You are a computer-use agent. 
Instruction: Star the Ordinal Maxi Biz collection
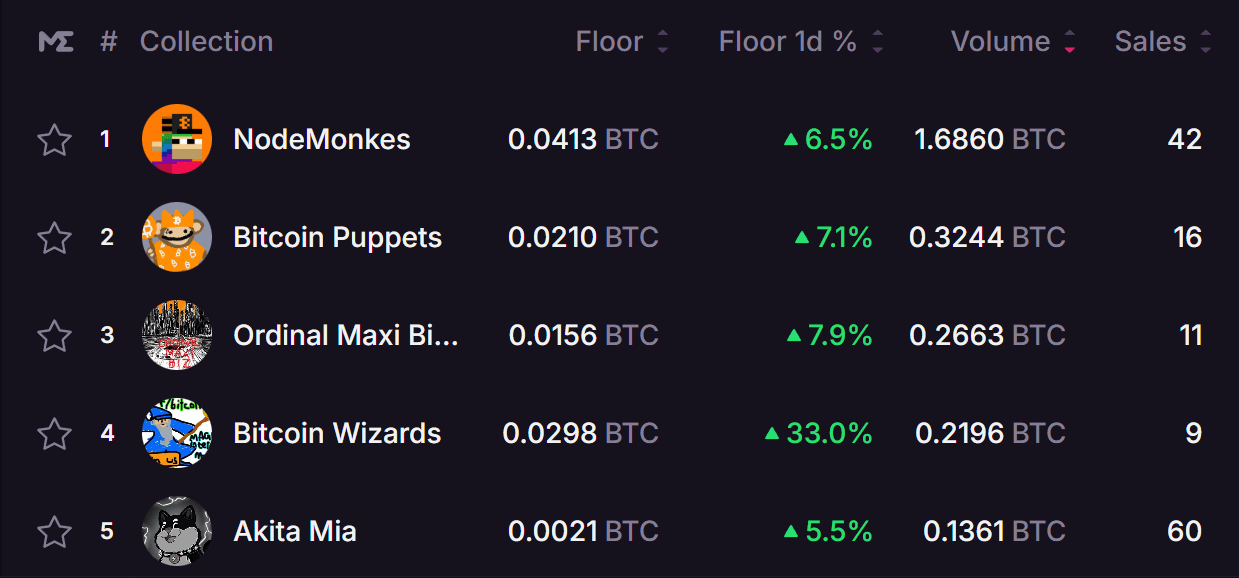[54, 336]
